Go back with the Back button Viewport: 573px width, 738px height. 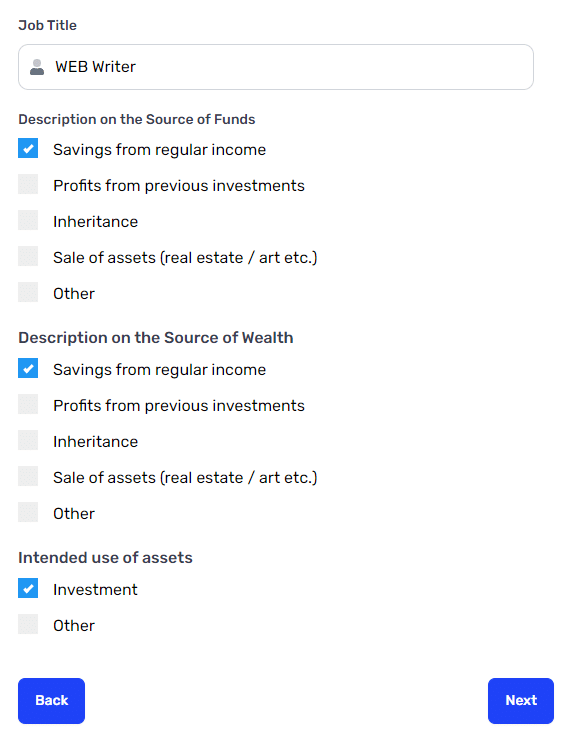[51, 701]
